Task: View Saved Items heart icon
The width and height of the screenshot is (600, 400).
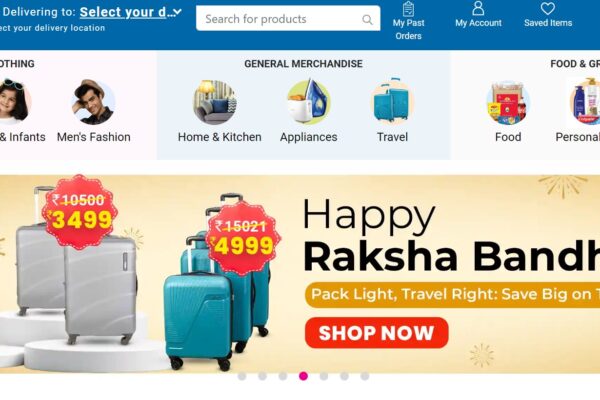Action: pyautogui.click(x=548, y=8)
